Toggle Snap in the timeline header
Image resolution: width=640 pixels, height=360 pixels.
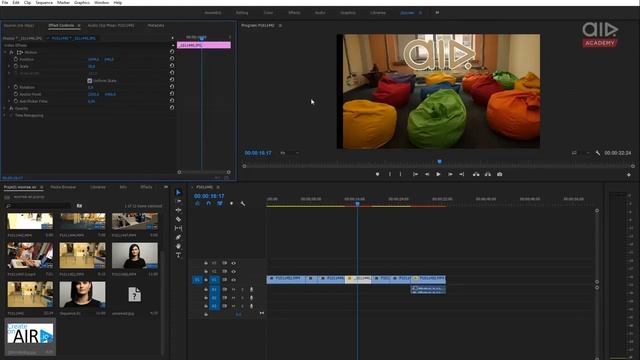209,203
